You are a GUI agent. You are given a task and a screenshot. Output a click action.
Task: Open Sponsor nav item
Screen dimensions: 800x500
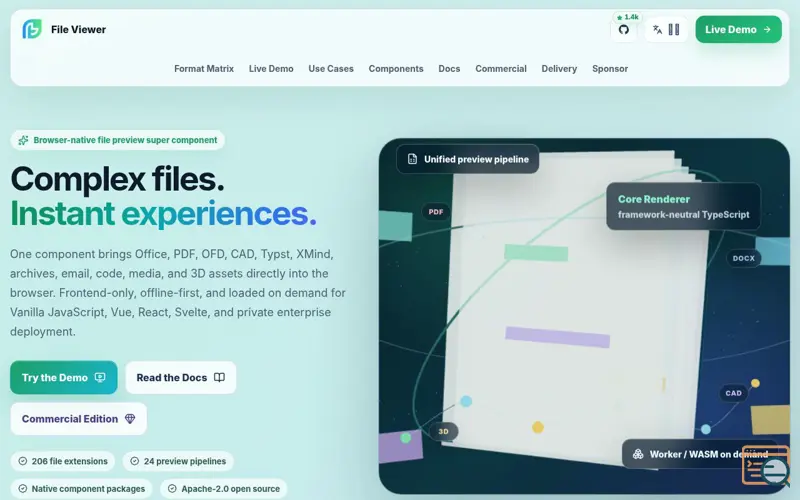coord(610,68)
